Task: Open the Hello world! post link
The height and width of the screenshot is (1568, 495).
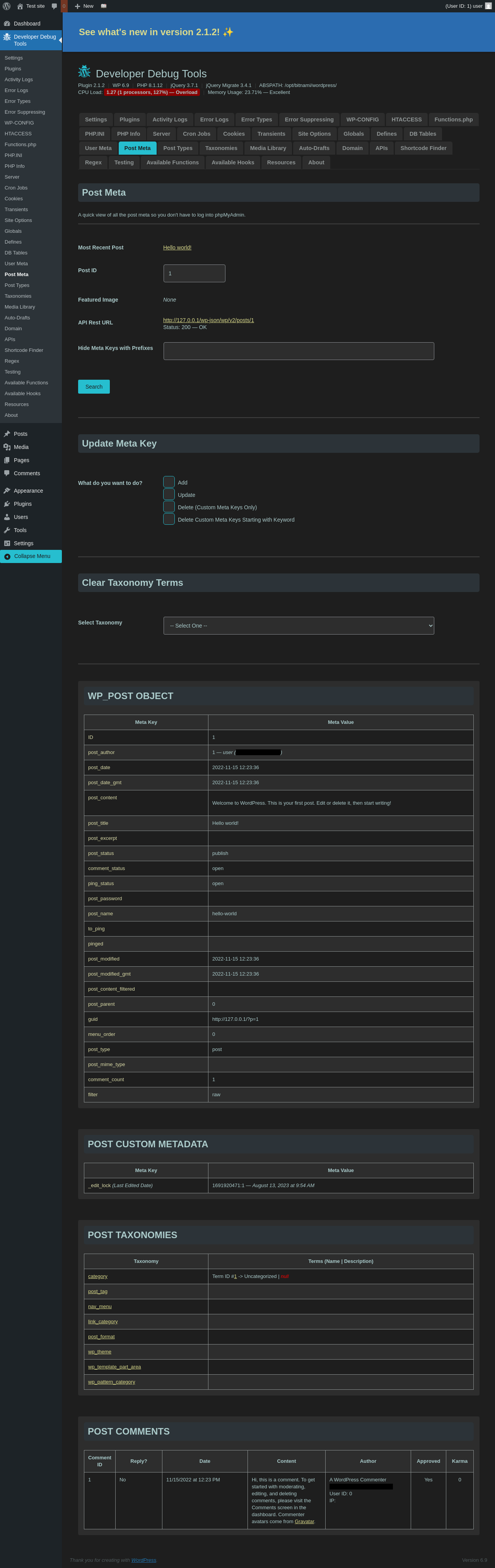Action: pos(177,248)
